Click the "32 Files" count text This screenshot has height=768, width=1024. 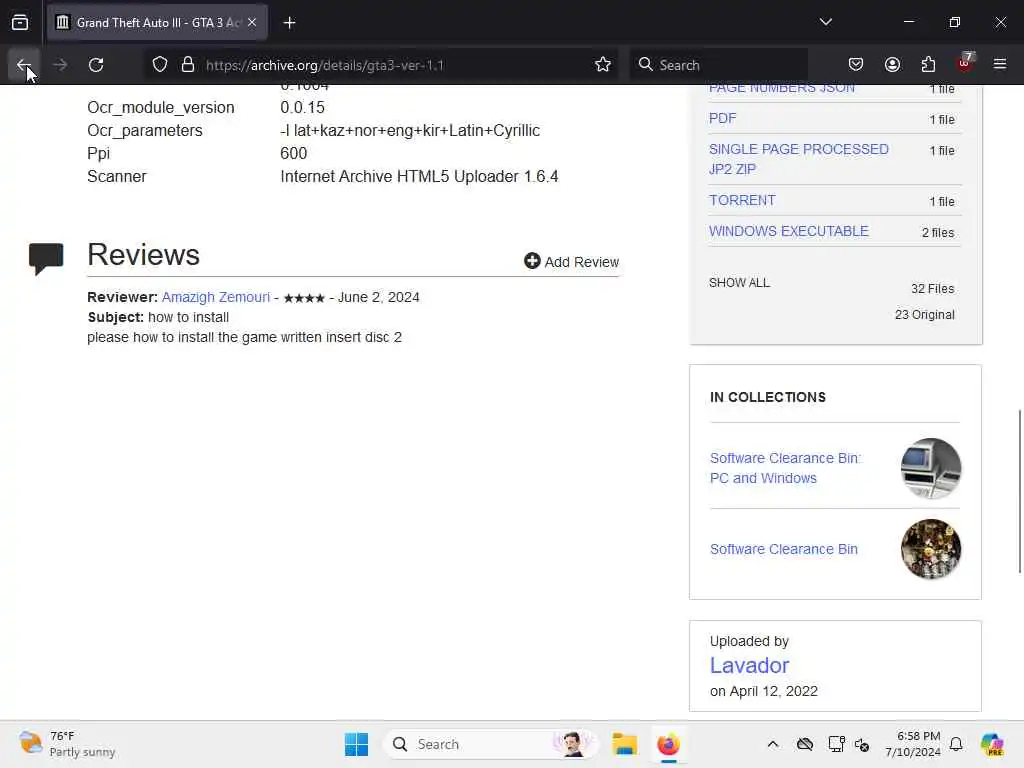(x=933, y=289)
